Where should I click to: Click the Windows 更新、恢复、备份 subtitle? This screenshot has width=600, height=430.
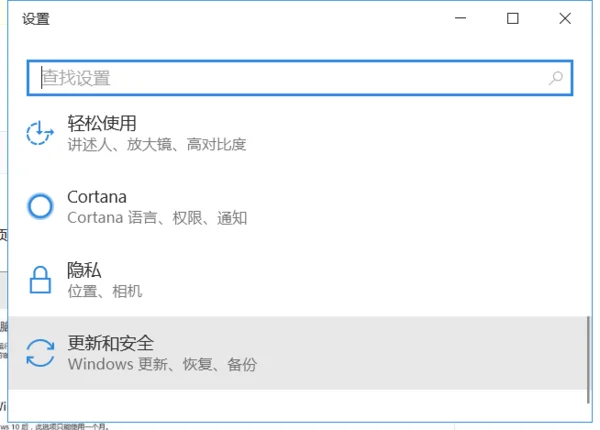162,365
